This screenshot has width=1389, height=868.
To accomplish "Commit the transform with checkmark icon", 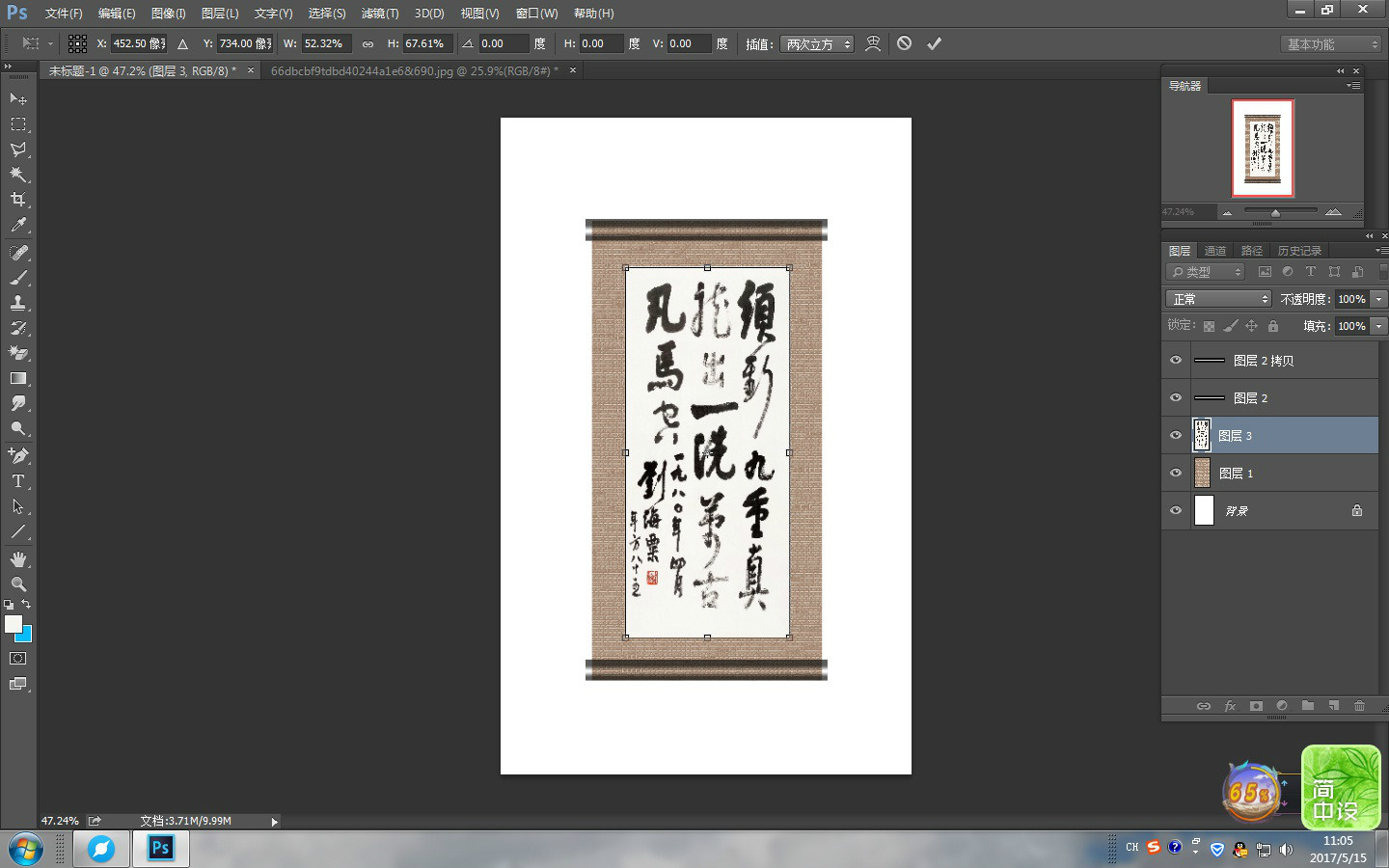I will pos(934,43).
